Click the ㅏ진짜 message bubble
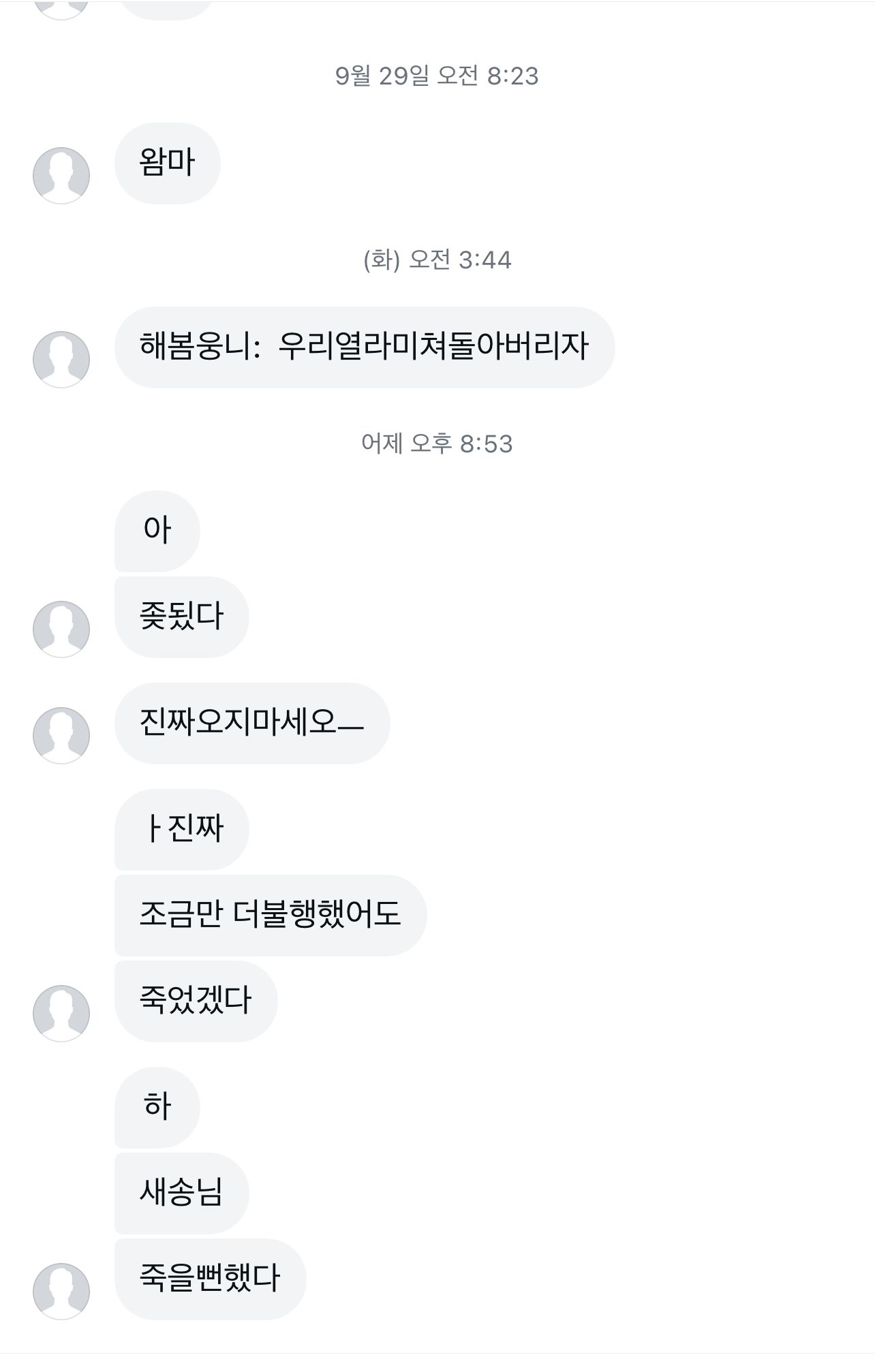The width and height of the screenshot is (875, 1372). (x=181, y=829)
